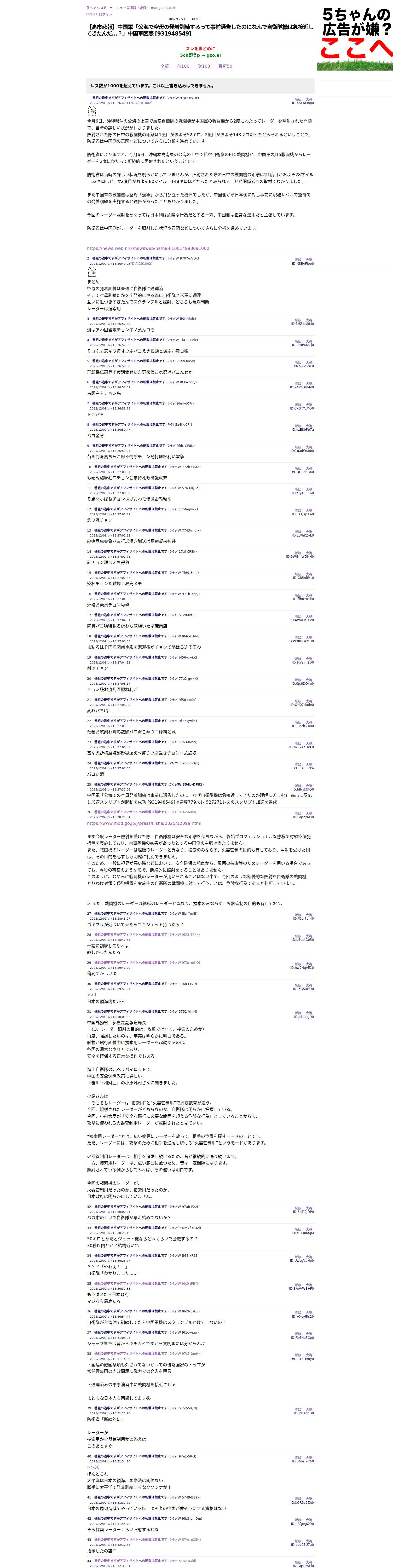393x1568 pixels.
Task: Click 大砲 on post 1
Action: 309,99
